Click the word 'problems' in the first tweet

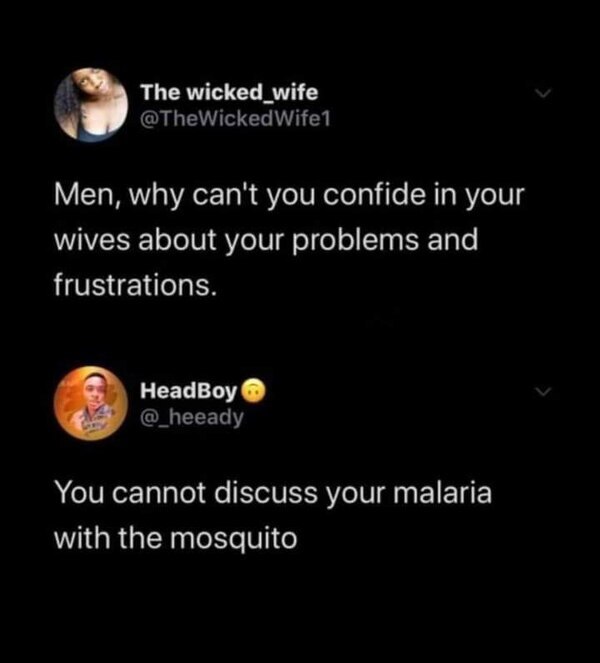pos(355,241)
